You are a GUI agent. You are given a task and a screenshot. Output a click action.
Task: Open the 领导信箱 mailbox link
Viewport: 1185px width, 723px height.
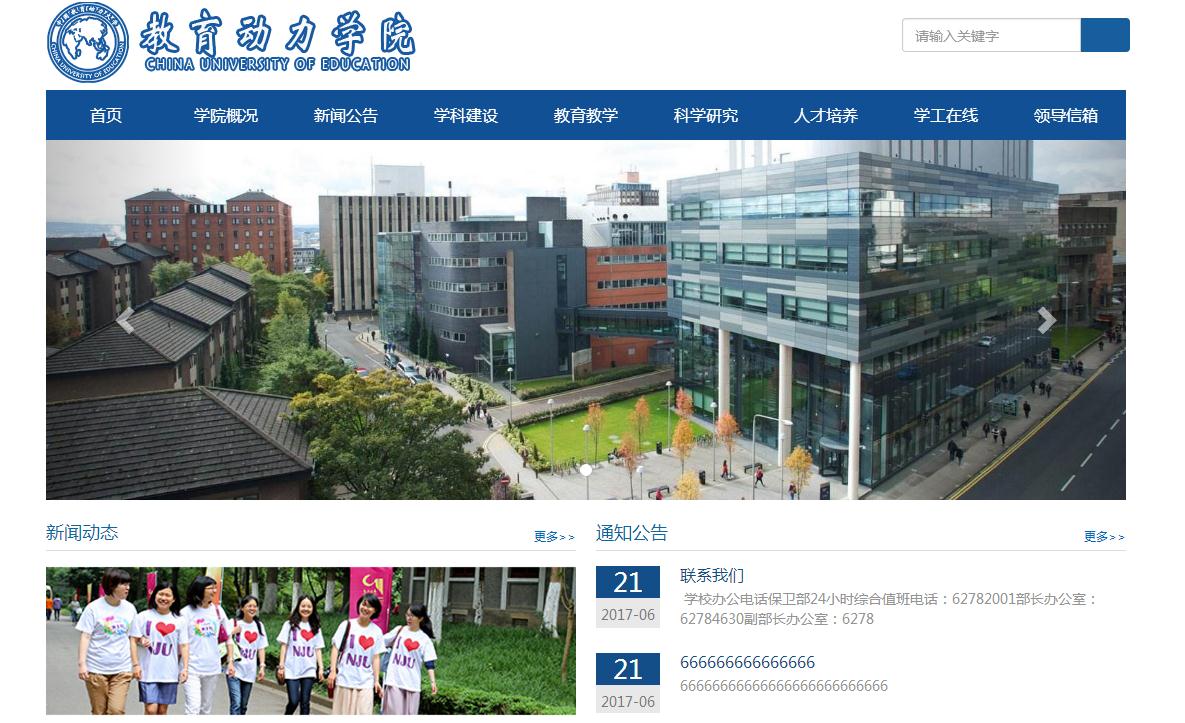1066,115
